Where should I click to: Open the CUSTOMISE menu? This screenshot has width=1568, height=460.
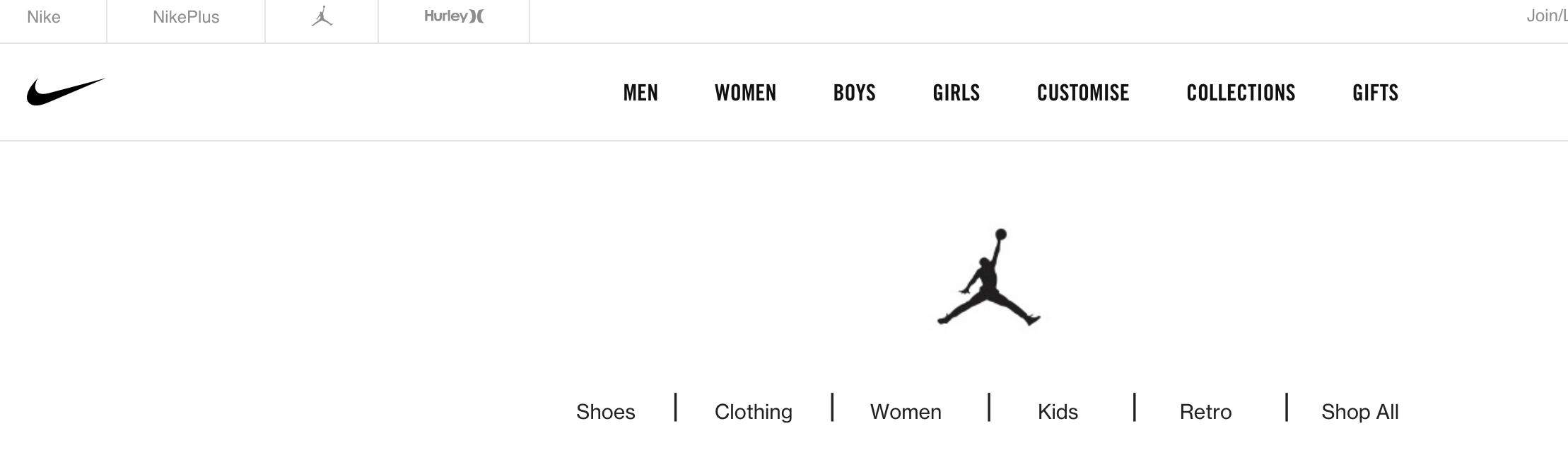click(x=1083, y=93)
